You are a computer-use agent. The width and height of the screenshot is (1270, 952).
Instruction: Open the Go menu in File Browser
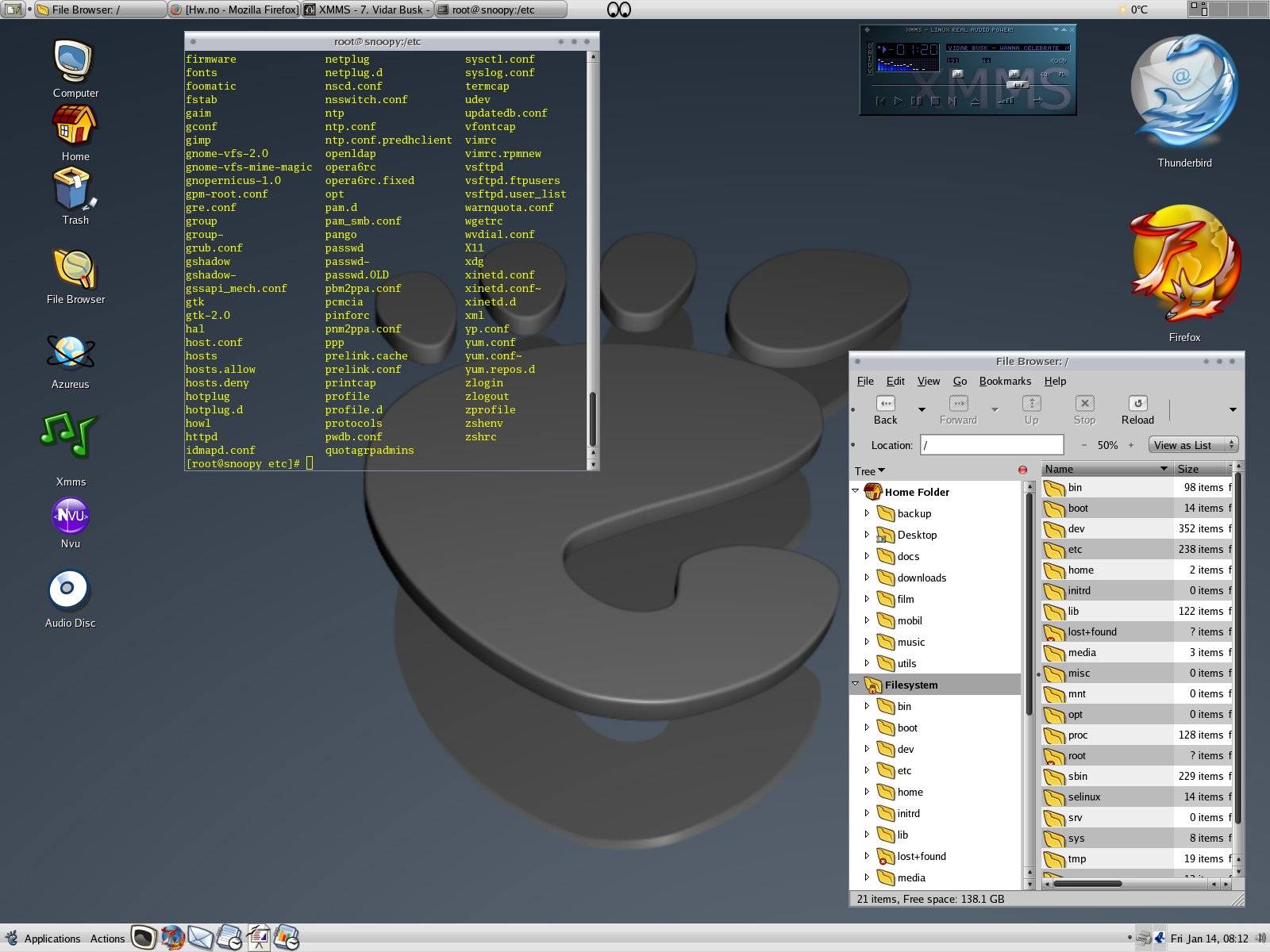[x=960, y=381]
